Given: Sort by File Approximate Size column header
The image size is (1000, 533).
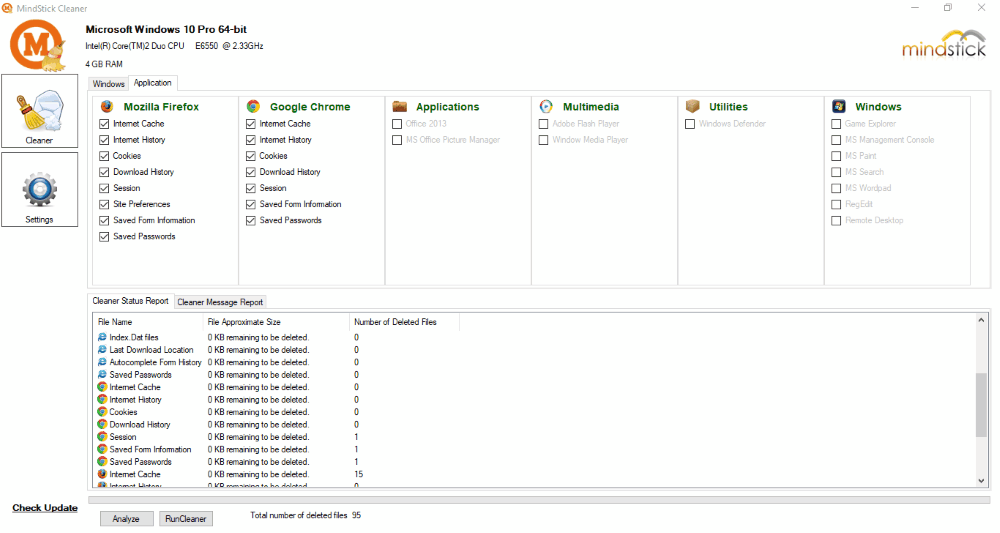Looking at the screenshot, I should pyautogui.click(x=276, y=322).
